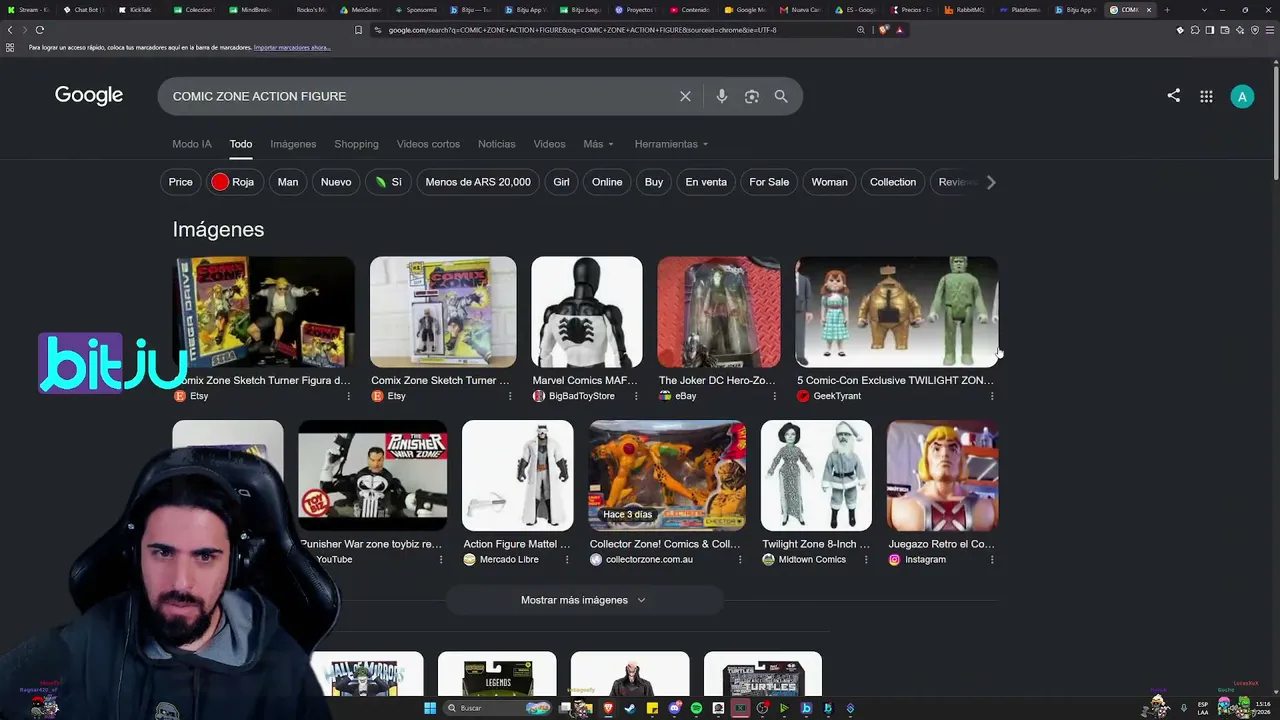Bookmark this page from the address bar
Screen dimensions: 1280x720
(358, 30)
